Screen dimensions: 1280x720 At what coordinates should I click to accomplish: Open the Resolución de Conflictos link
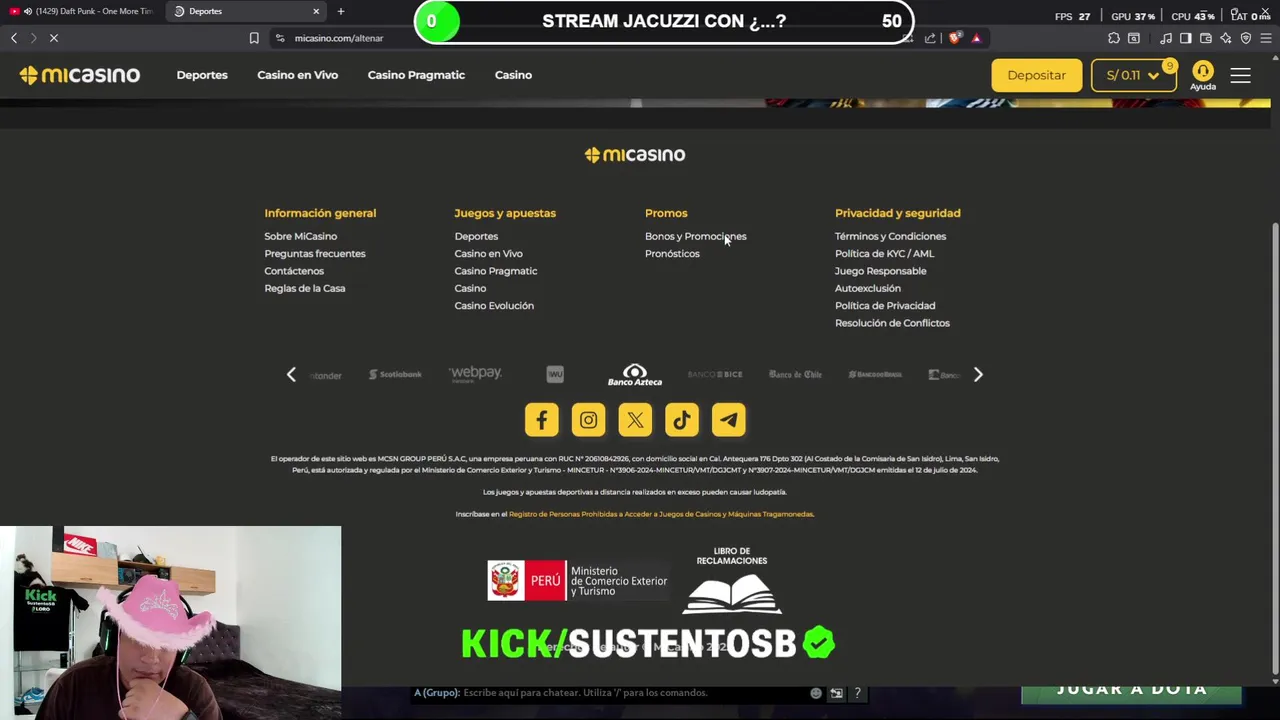(x=892, y=323)
